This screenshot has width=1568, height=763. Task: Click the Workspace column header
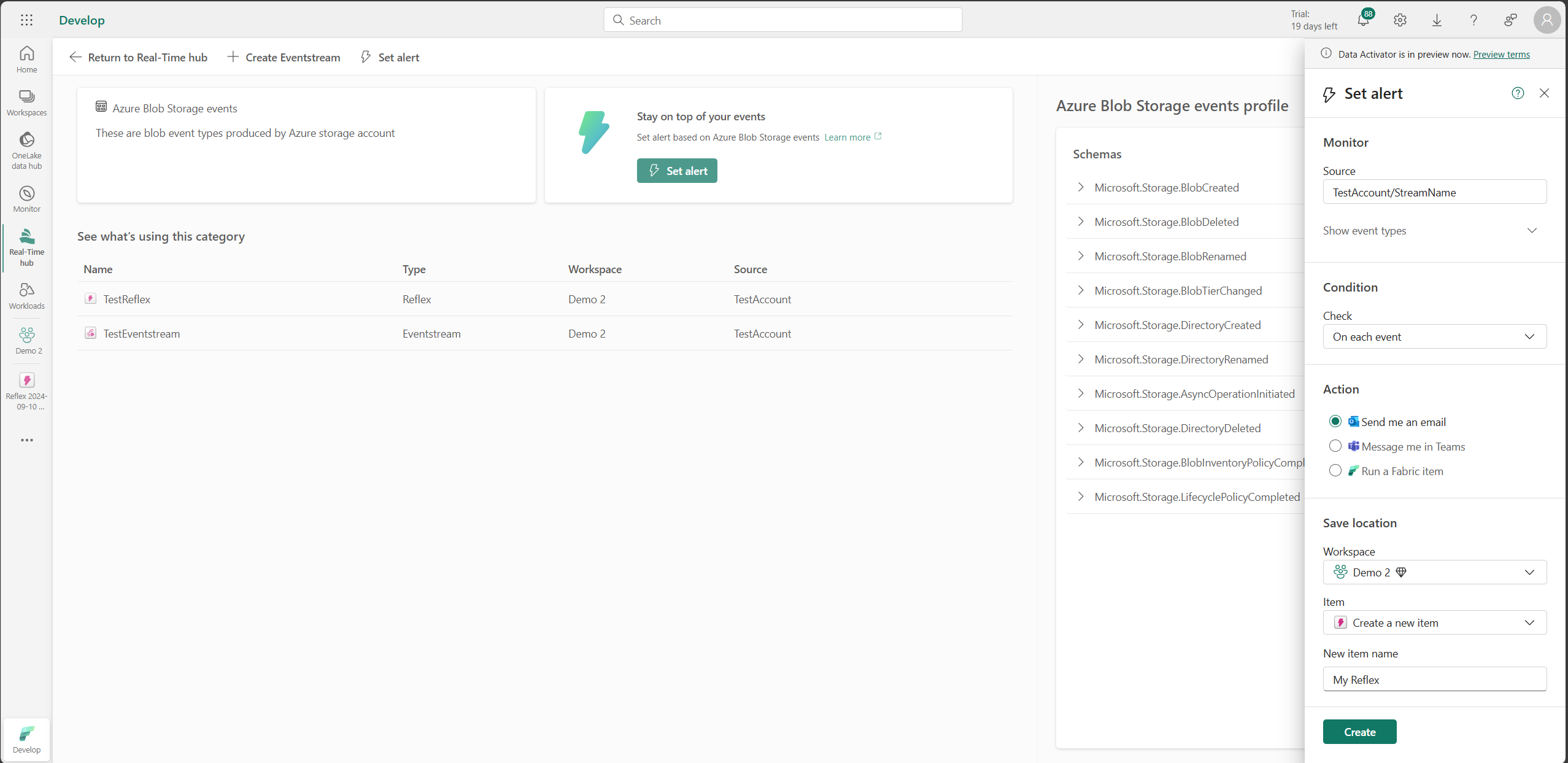pos(595,269)
